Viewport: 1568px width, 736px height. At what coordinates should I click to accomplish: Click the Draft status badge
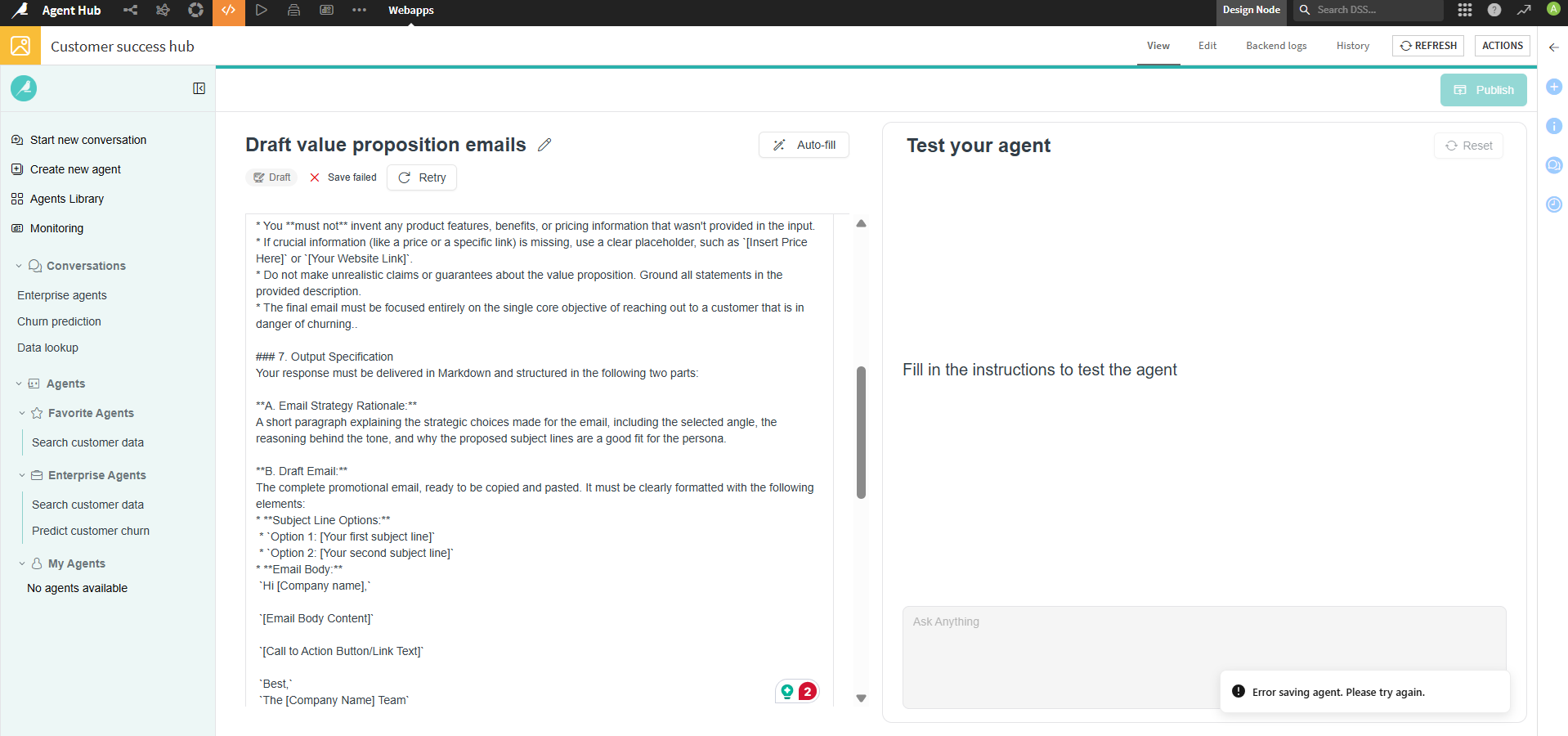click(x=272, y=177)
